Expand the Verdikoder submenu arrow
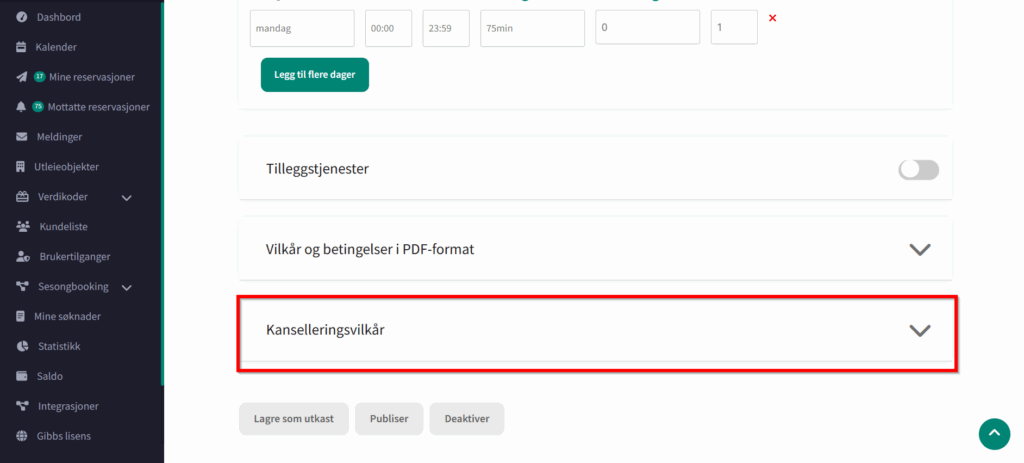Viewport: 1024px width, 463px height. [127, 198]
